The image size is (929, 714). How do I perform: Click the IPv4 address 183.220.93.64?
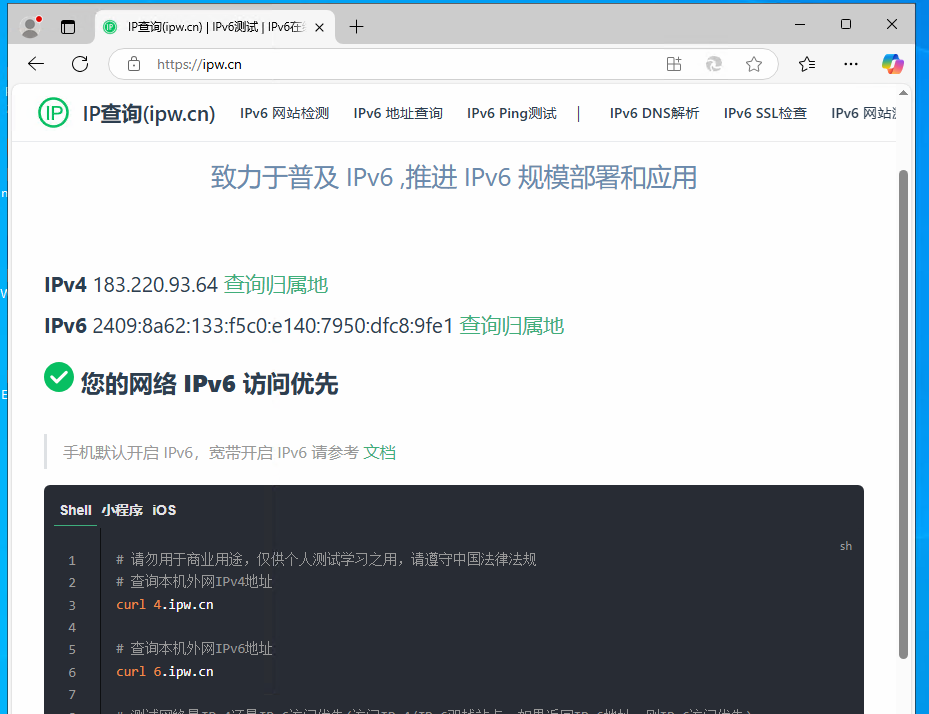point(156,285)
